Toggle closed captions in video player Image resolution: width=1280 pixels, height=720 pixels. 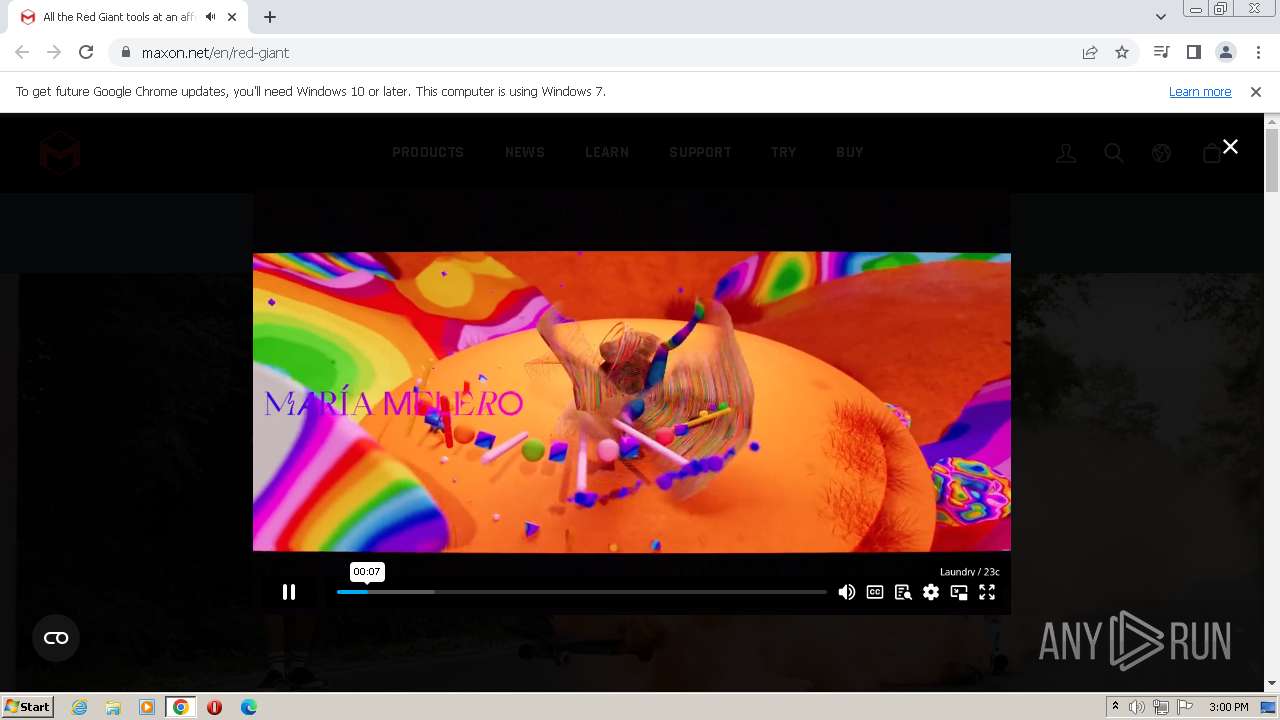point(875,592)
